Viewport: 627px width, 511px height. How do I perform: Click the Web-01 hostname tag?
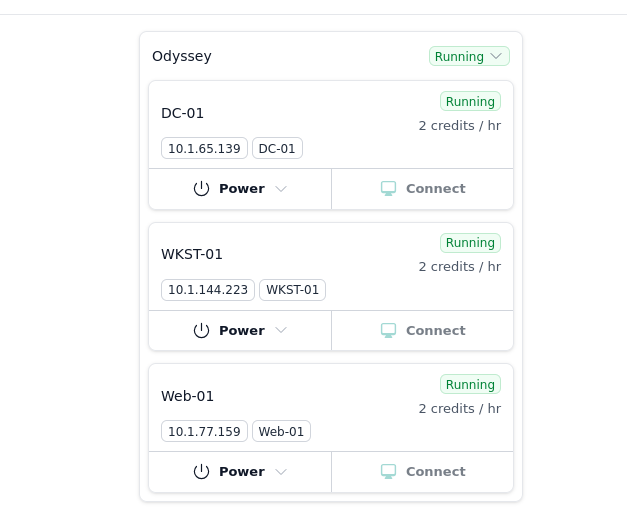[x=281, y=432]
